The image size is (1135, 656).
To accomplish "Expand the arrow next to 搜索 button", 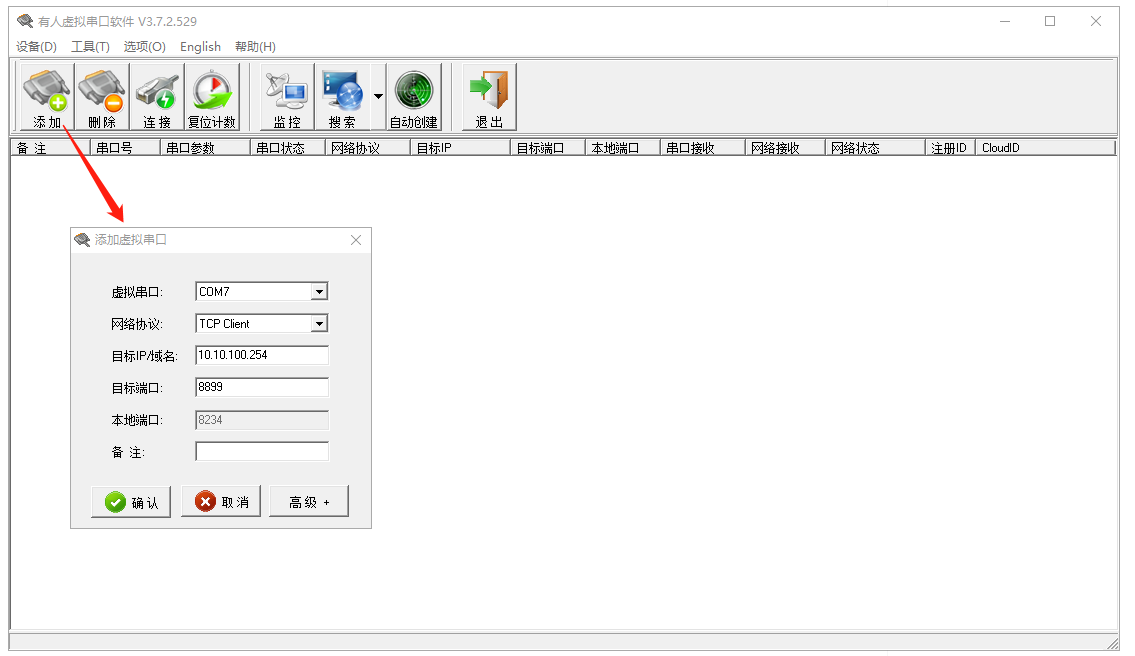I will click(378, 97).
